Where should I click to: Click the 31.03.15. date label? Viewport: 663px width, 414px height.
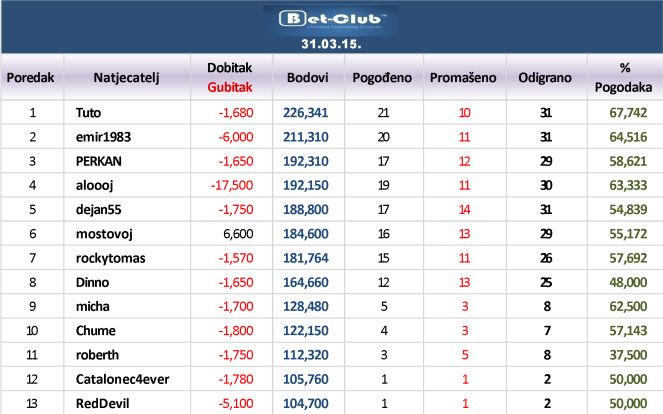[x=331, y=45]
